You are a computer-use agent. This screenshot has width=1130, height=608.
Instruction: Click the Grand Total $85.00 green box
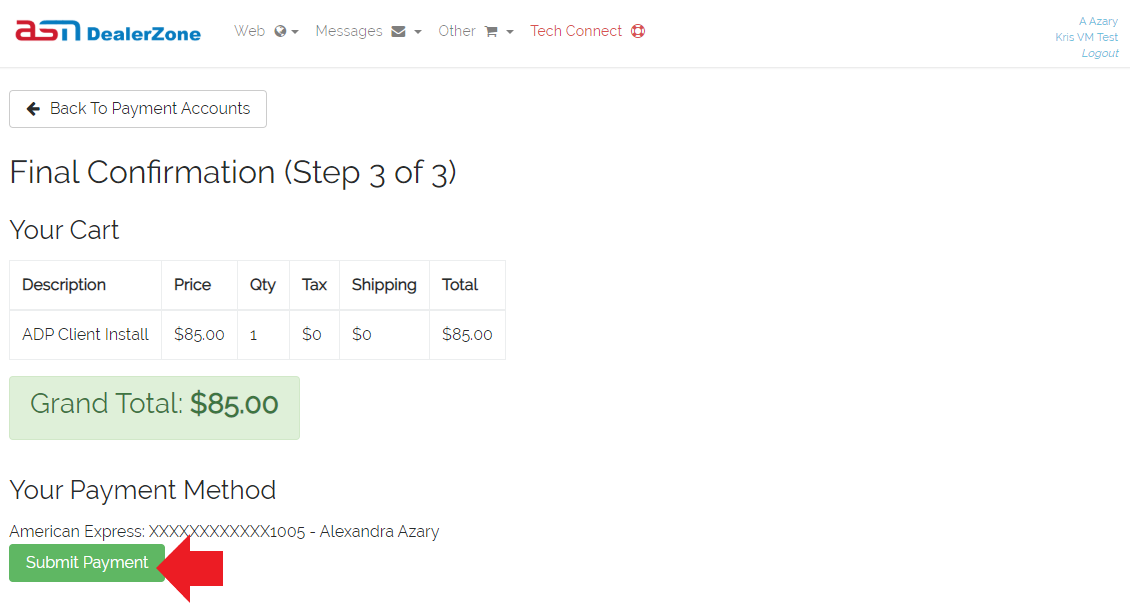tap(154, 408)
